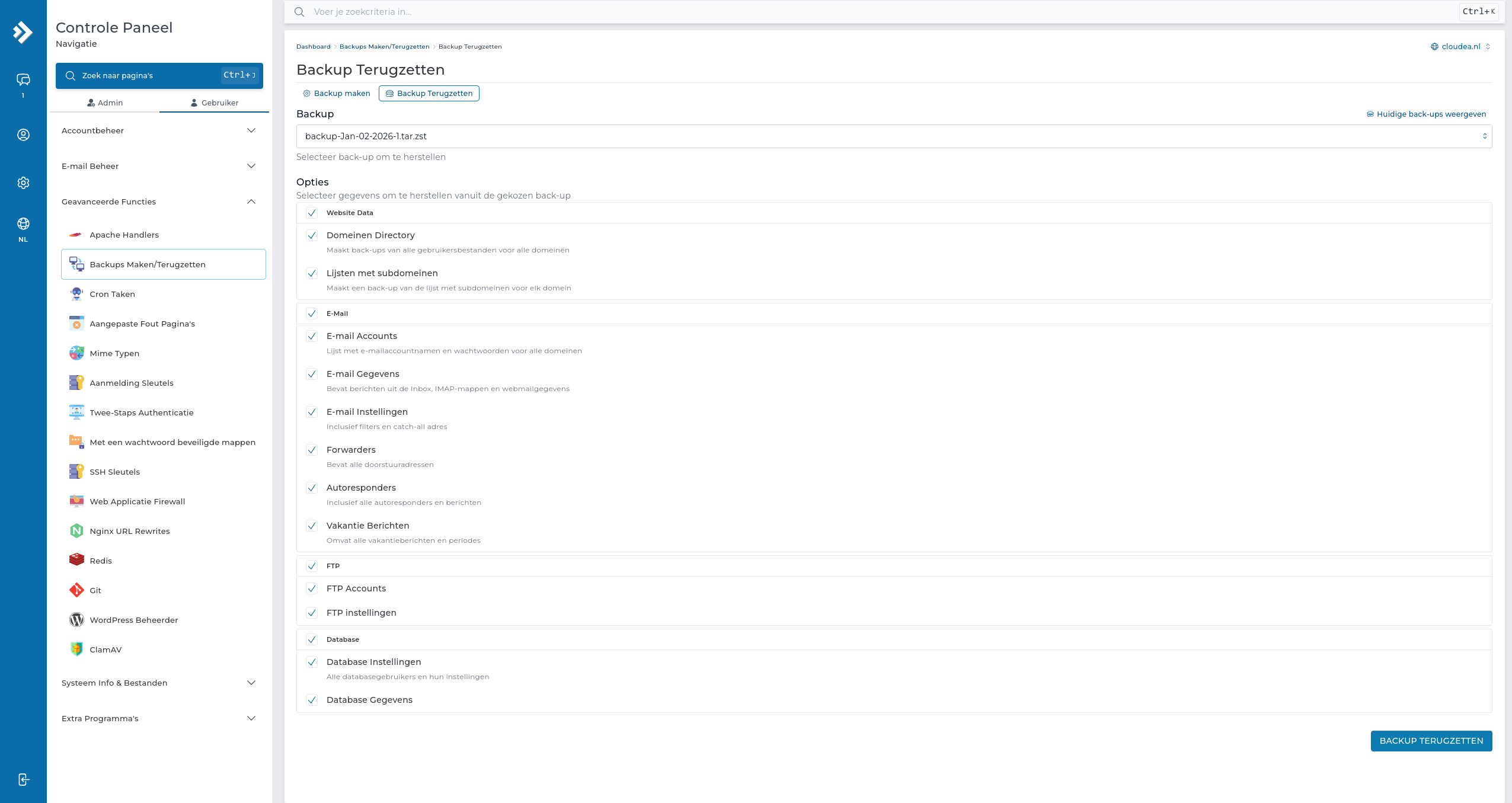1512x803 pixels.
Task: Open Git in the sidebar
Action: [95, 590]
